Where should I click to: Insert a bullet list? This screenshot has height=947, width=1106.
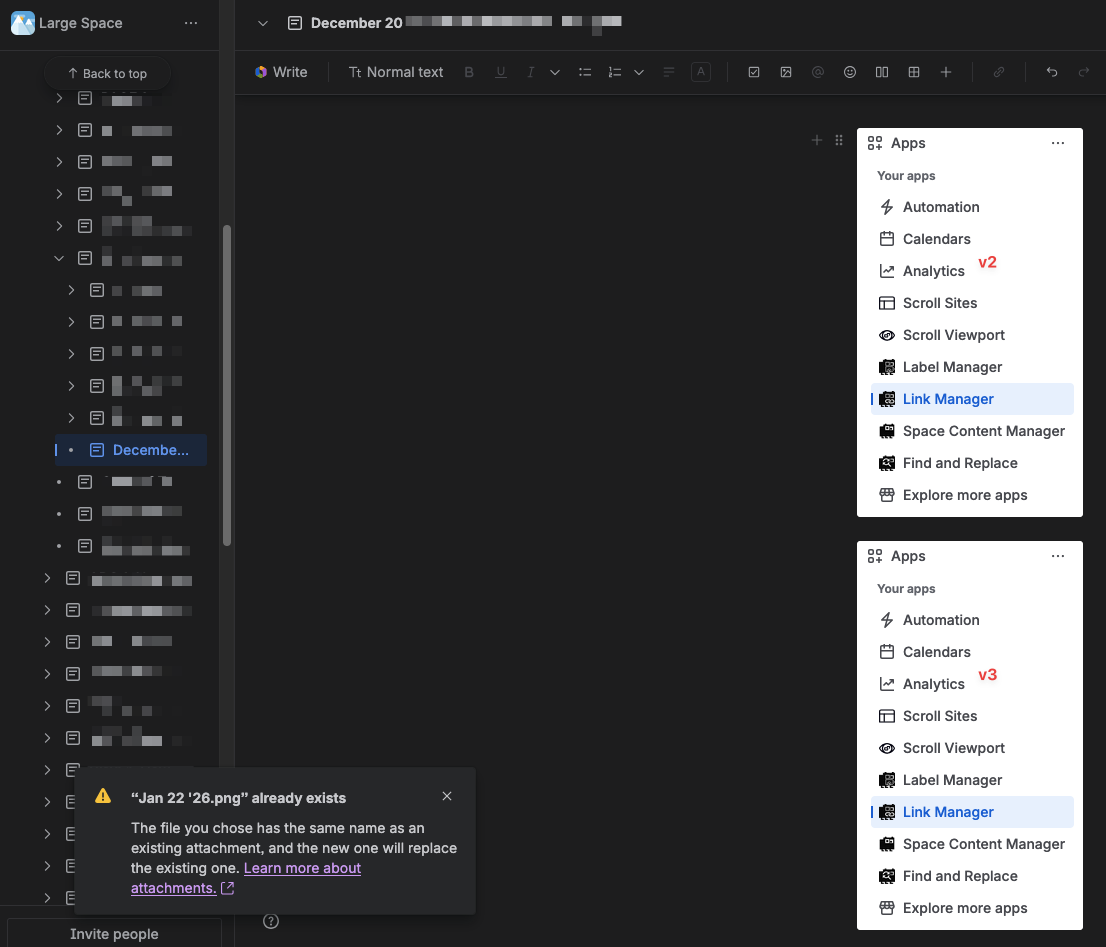click(586, 72)
